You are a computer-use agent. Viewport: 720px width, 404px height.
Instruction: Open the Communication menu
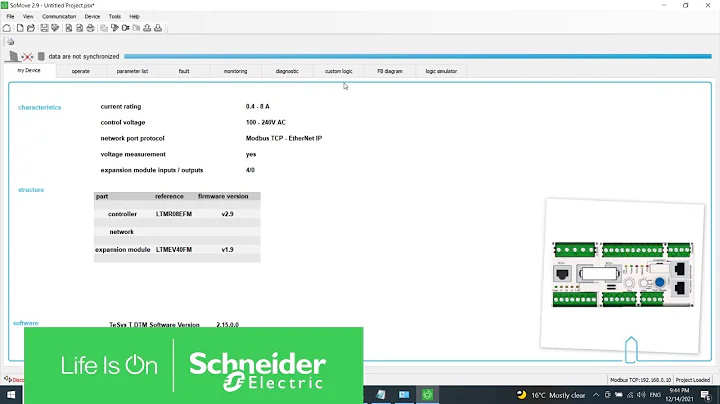(59, 17)
